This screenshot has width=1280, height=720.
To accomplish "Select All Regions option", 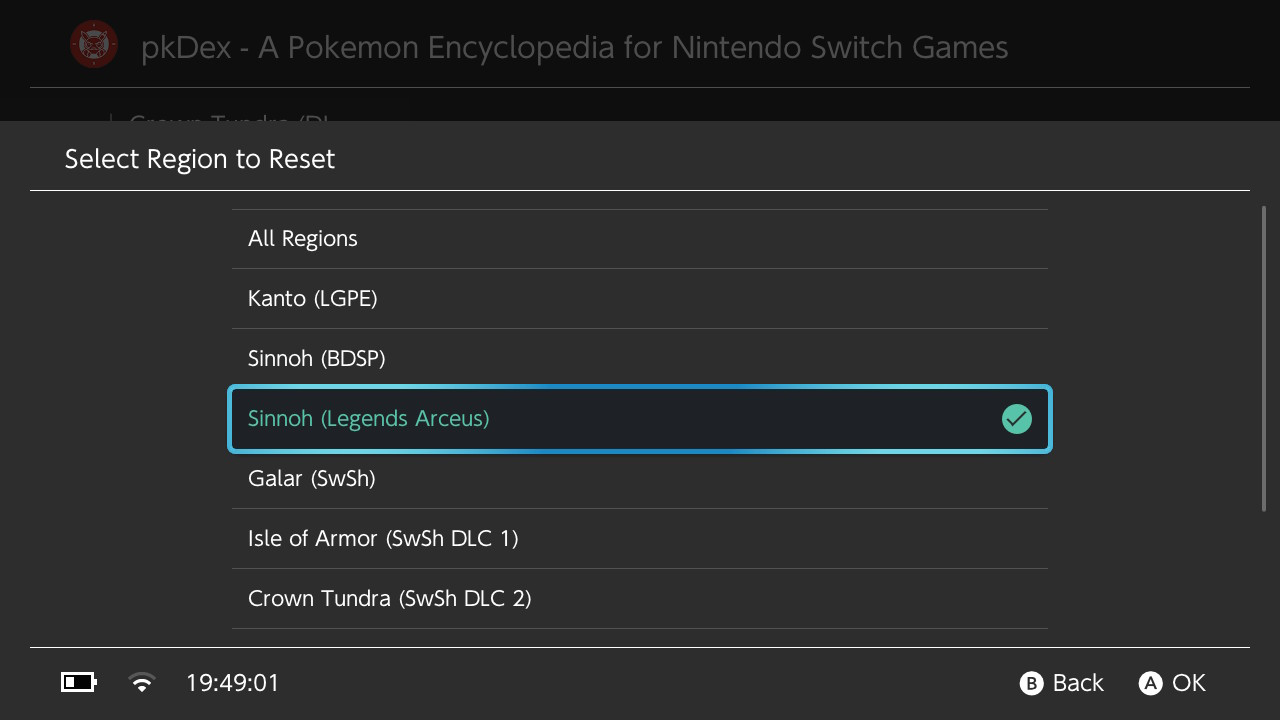I will click(640, 239).
